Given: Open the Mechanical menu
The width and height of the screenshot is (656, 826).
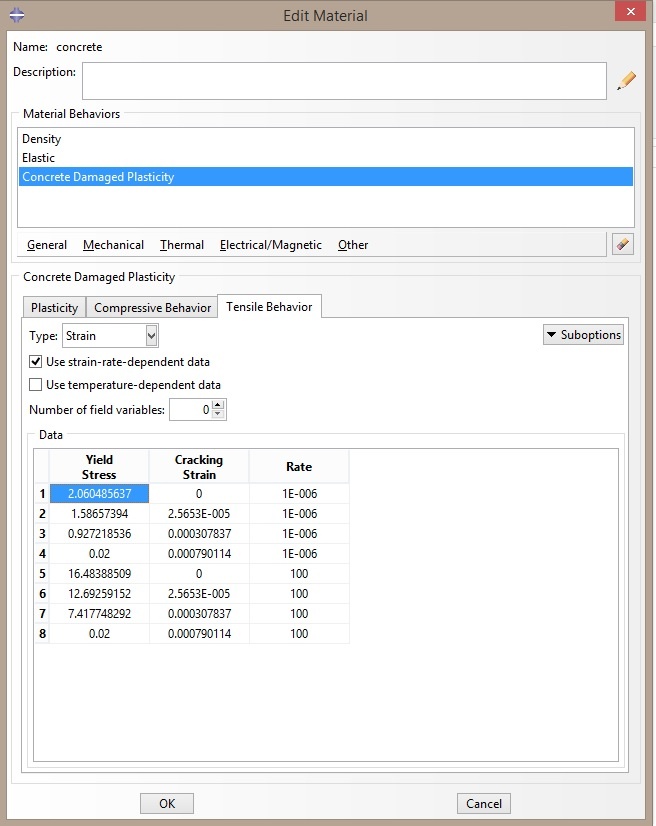Looking at the screenshot, I should click(x=113, y=245).
